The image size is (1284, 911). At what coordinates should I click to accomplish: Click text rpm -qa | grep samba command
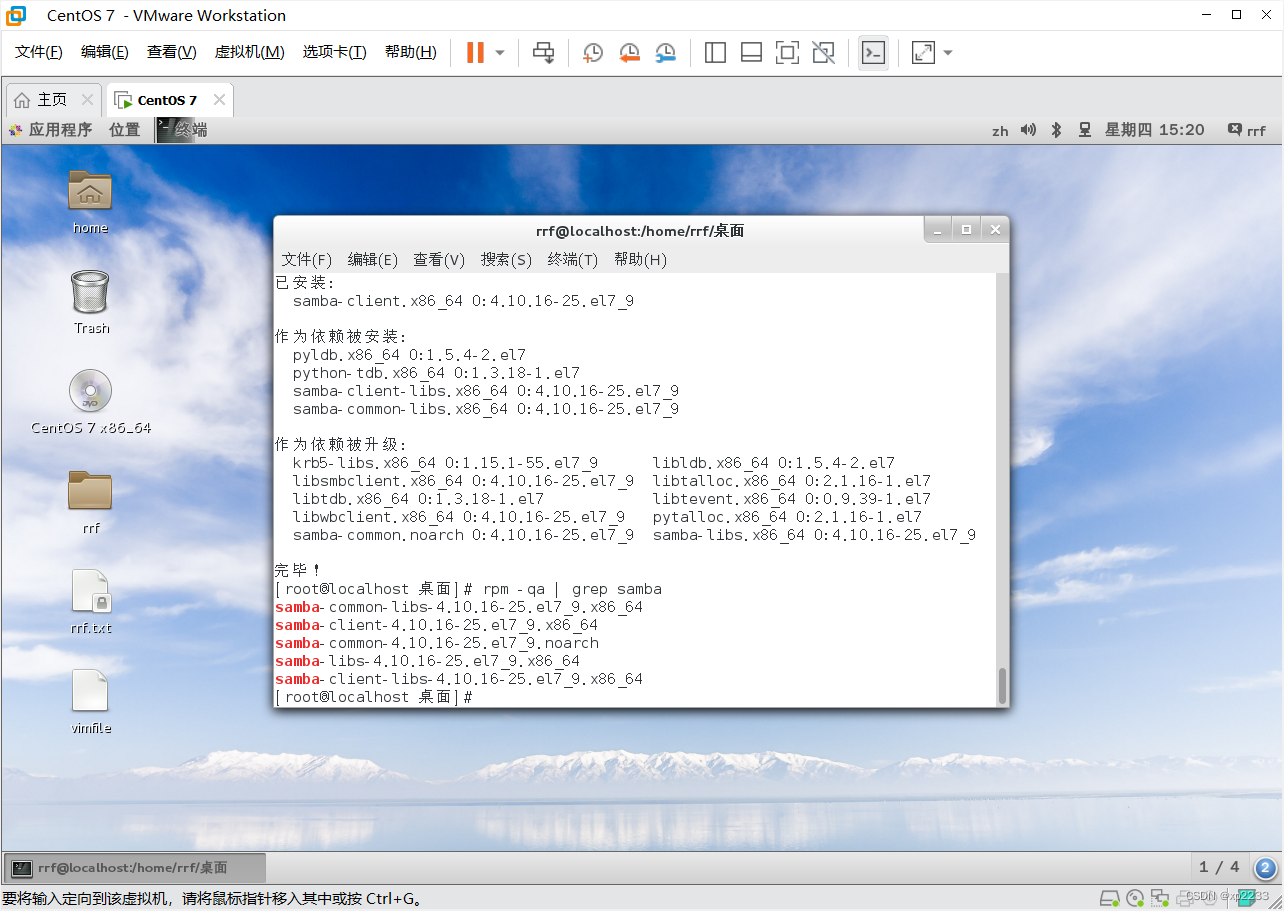(x=572, y=589)
